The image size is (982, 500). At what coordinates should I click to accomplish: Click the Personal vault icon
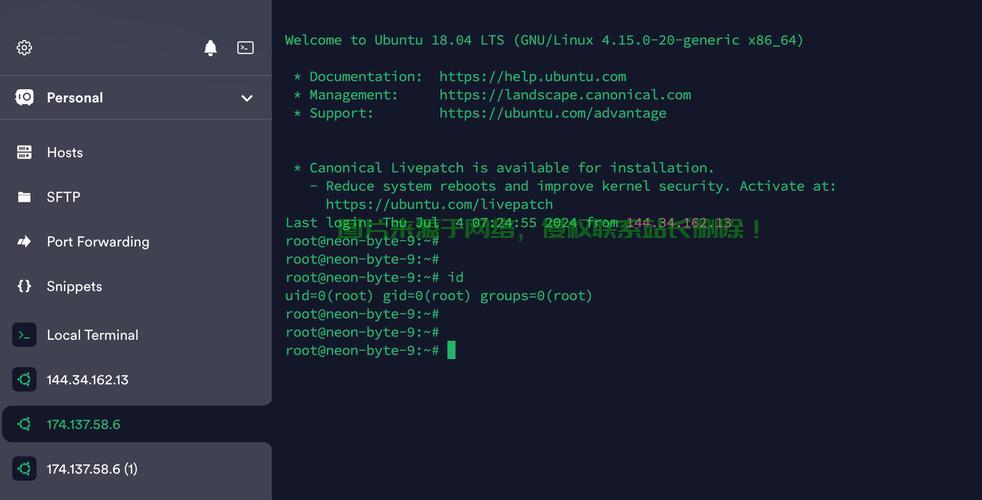pyautogui.click(x=25, y=97)
